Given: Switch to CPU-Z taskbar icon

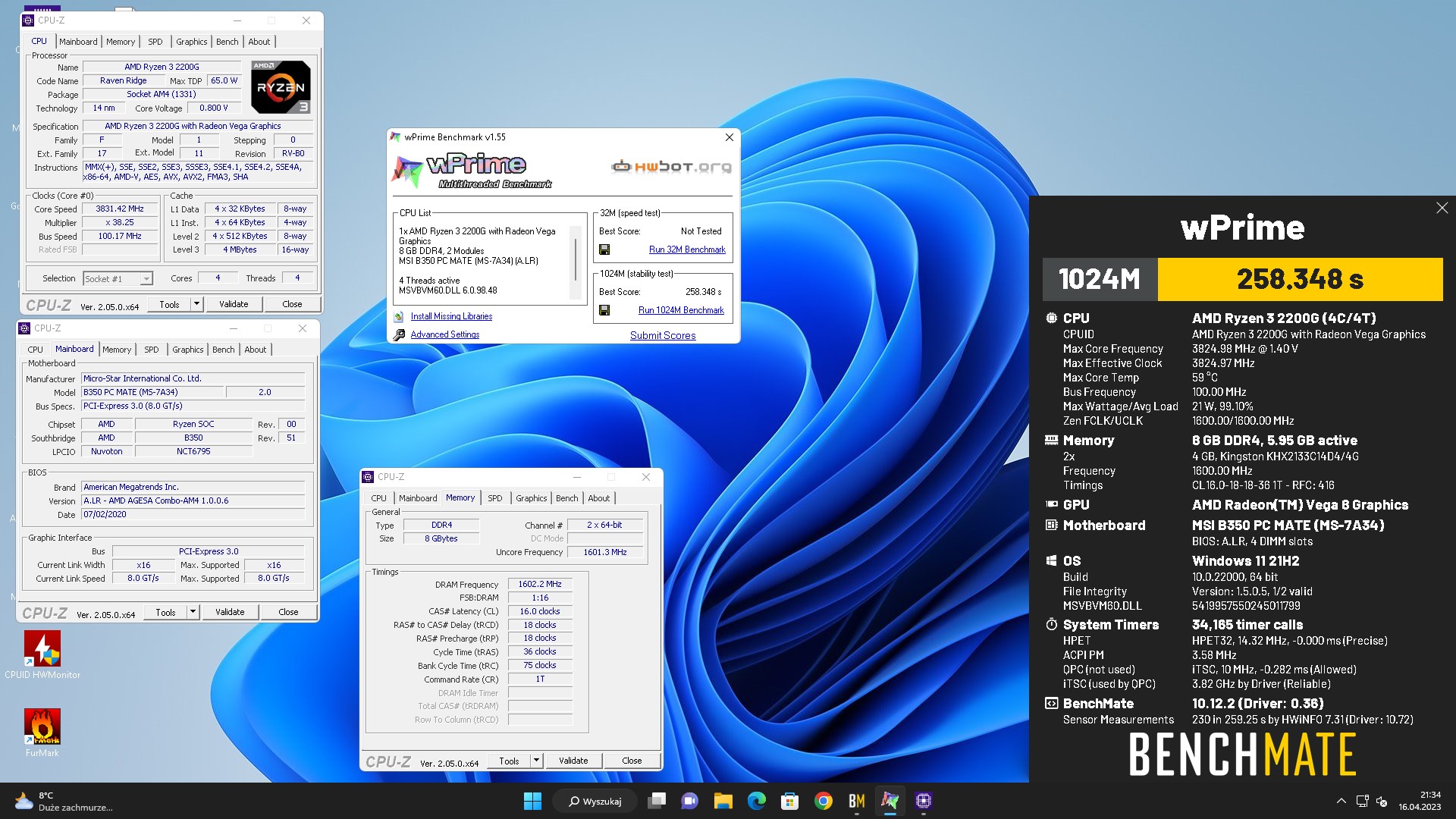Looking at the screenshot, I should tap(924, 801).
